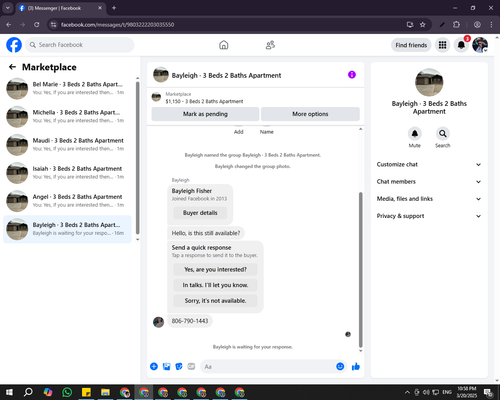The image size is (500, 400).
Task: Open the Angel conversation
Action: [x=67, y=201]
